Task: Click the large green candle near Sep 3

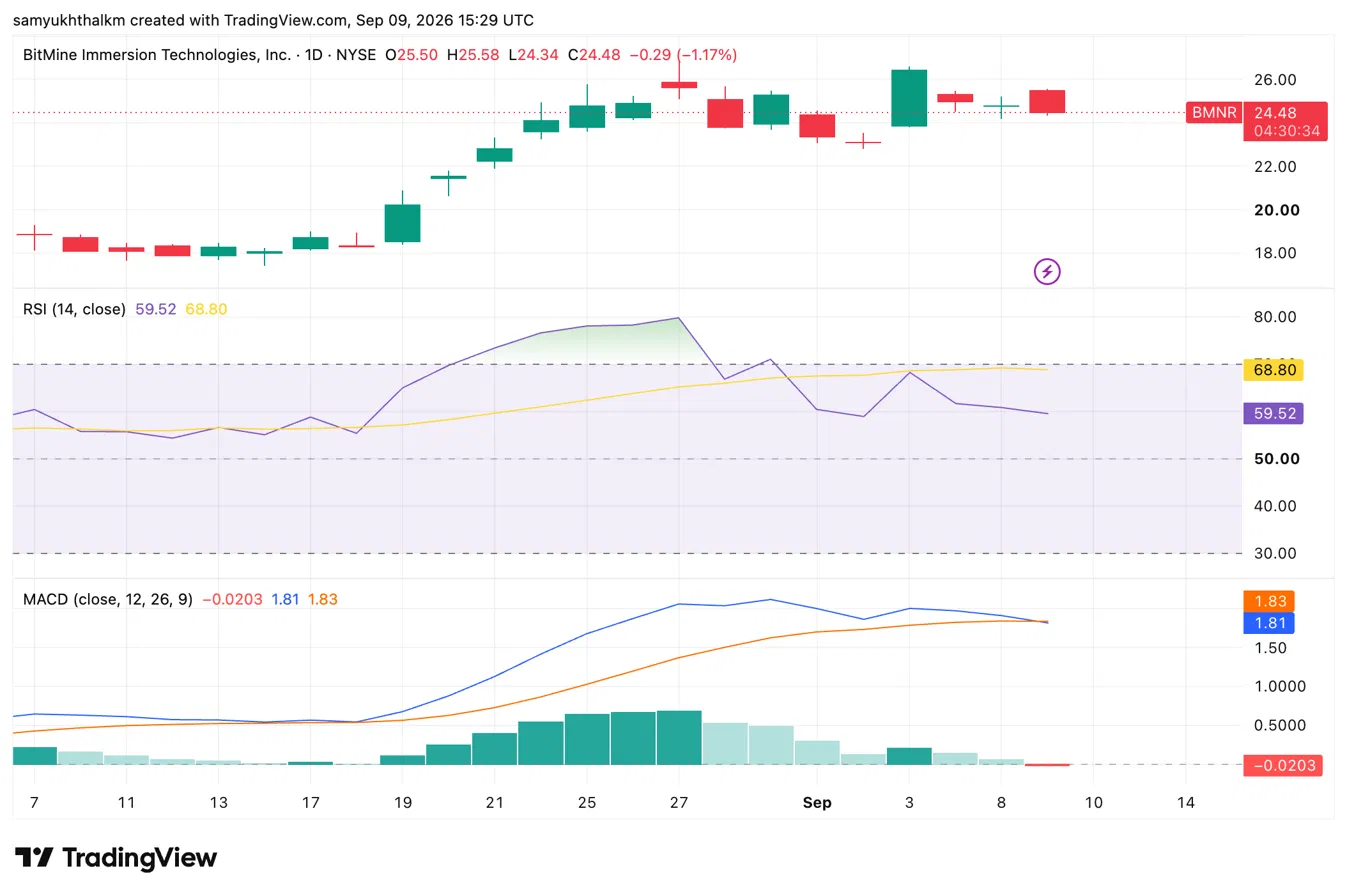Action: pyautogui.click(x=909, y=97)
